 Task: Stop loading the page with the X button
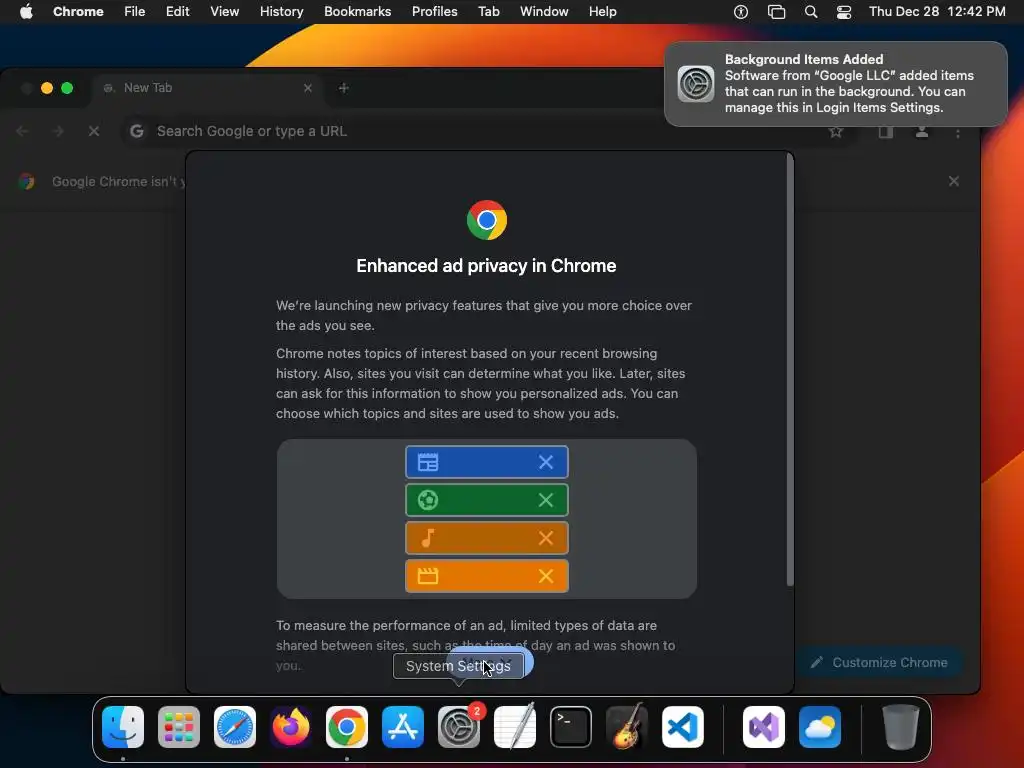pyautogui.click(x=94, y=131)
